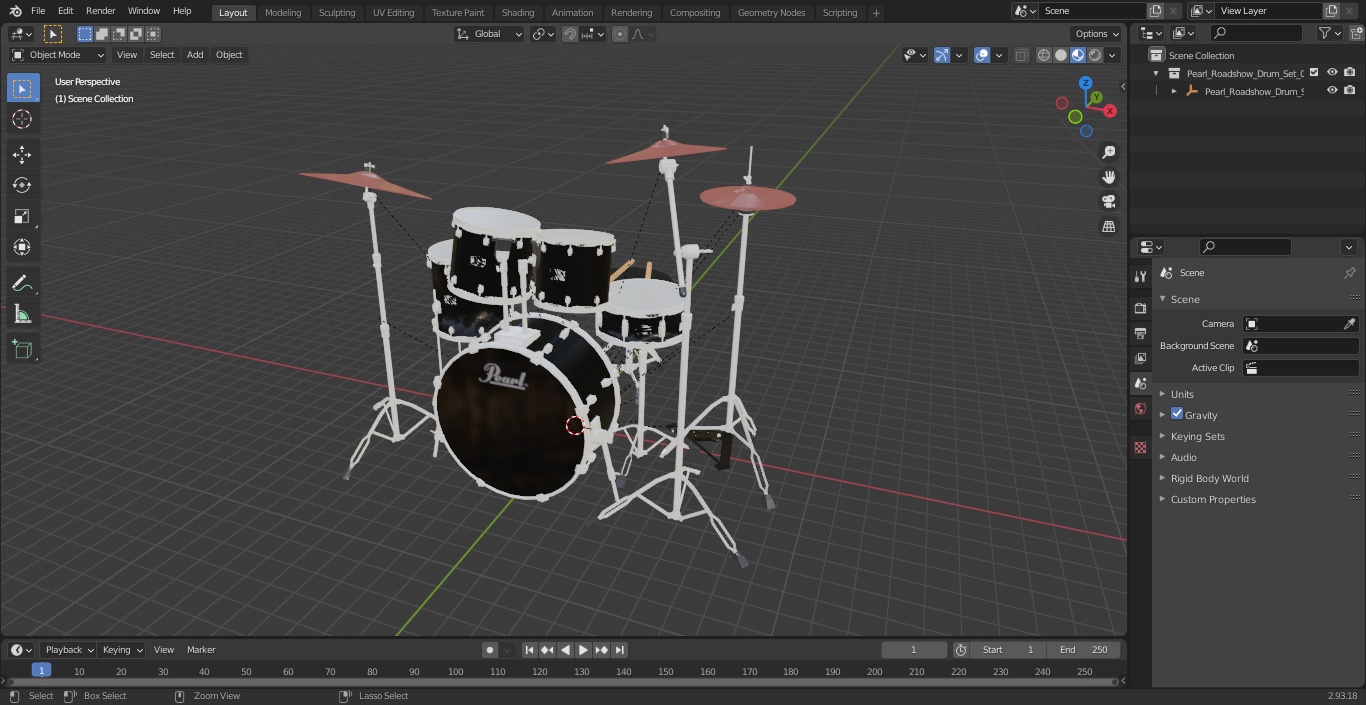This screenshot has width=1366, height=705.
Task: Open the Render properties tab
Action: tap(1140, 308)
